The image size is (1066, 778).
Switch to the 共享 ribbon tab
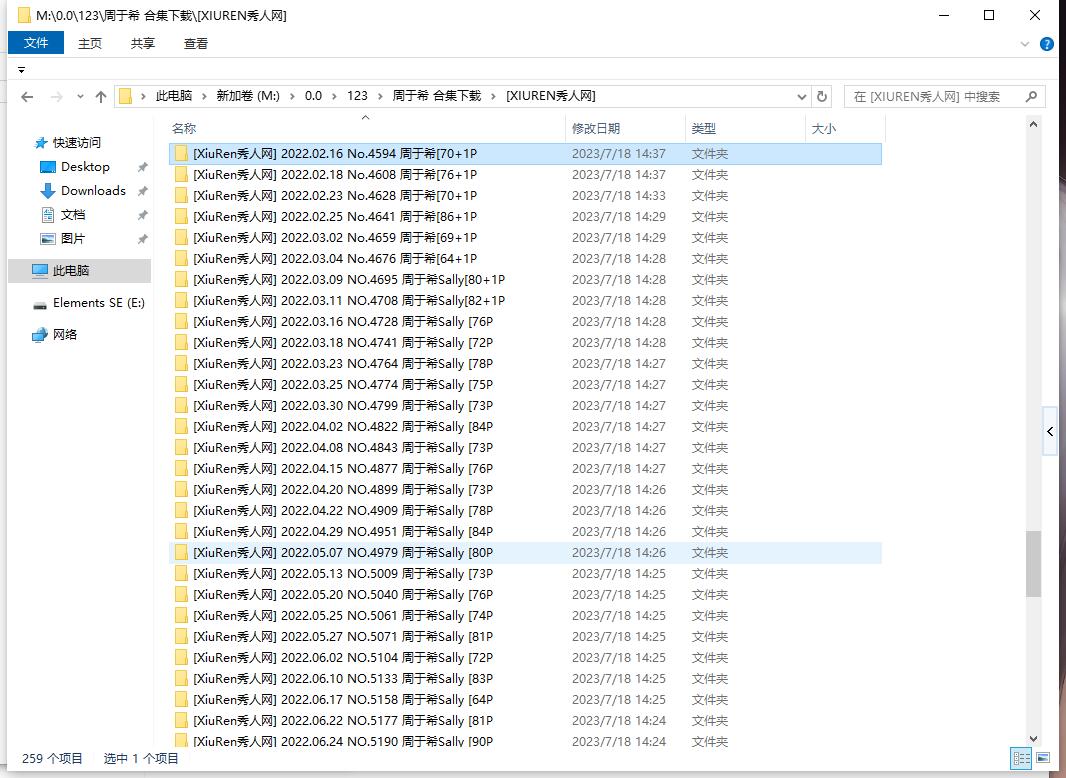point(143,44)
